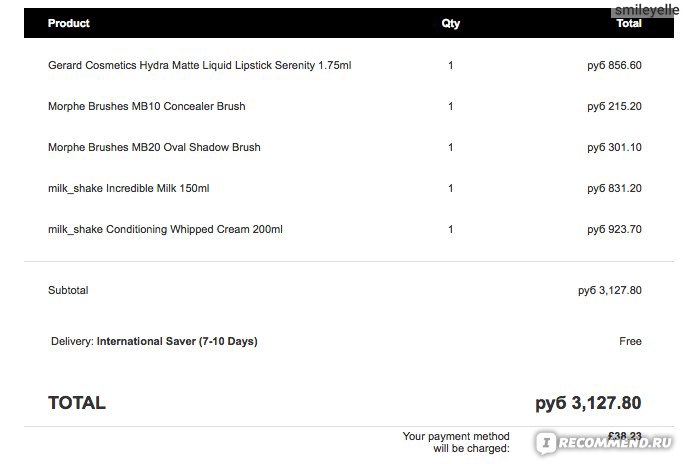Viewport: 683px width, 464px height.
Task: Click the iRecommend.ru watermark logo
Action: [606, 441]
